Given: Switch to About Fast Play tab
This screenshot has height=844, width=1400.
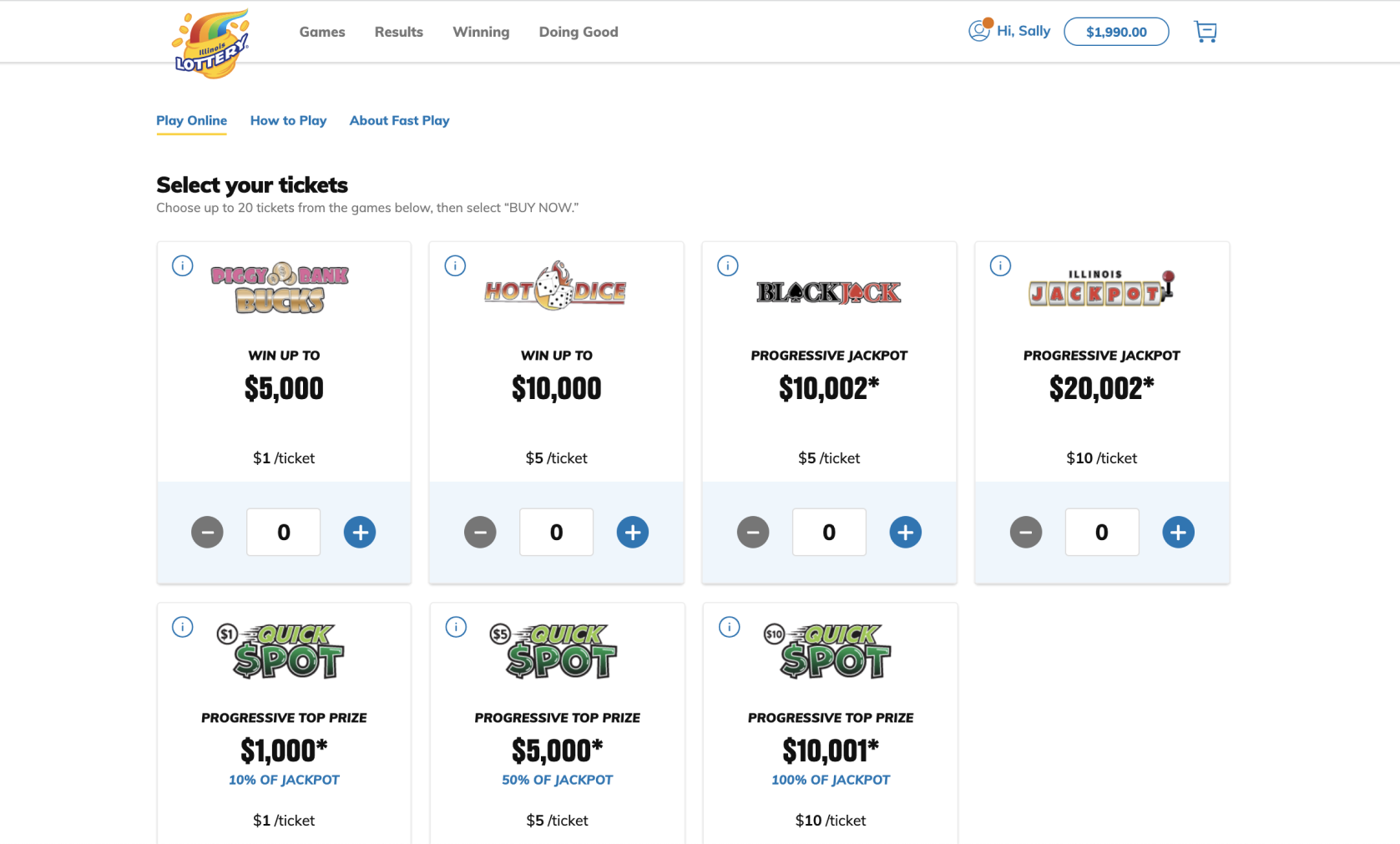Looking at the screenshot, I should 399,120.
